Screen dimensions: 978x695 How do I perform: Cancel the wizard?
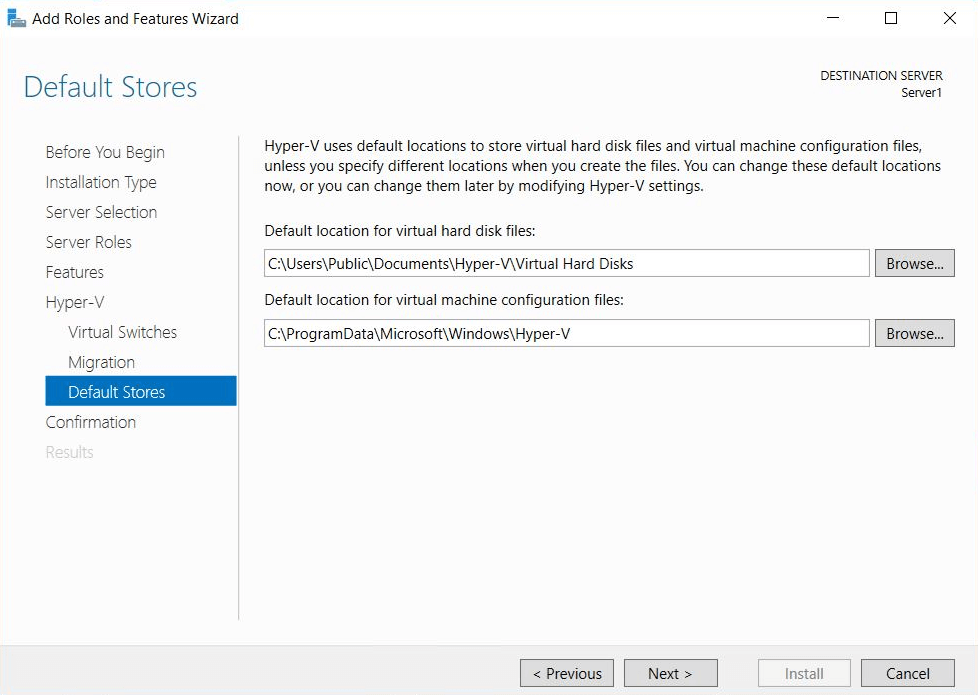pyautogui.click(x=907, y=673)
